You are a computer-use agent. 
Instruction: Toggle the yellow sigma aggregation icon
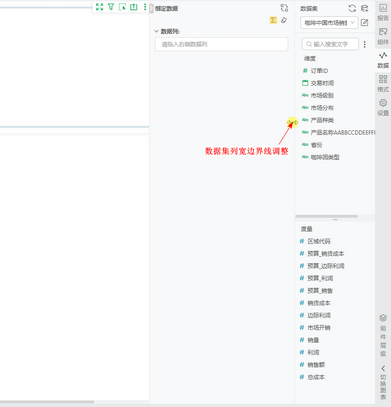273,20
